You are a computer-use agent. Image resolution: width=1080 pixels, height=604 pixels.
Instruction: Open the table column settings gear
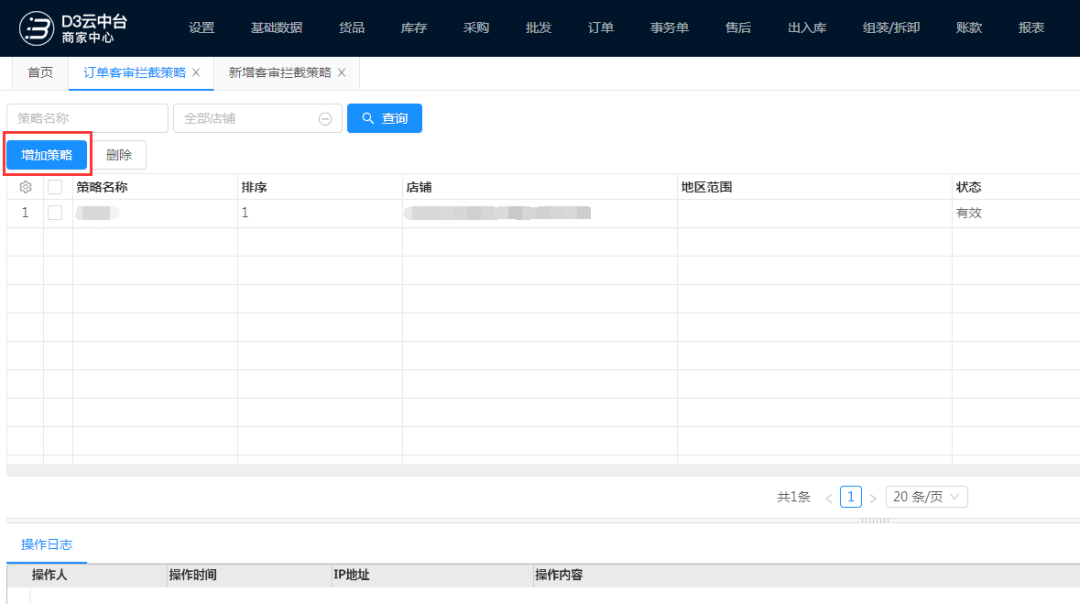[x=25, y=187]
